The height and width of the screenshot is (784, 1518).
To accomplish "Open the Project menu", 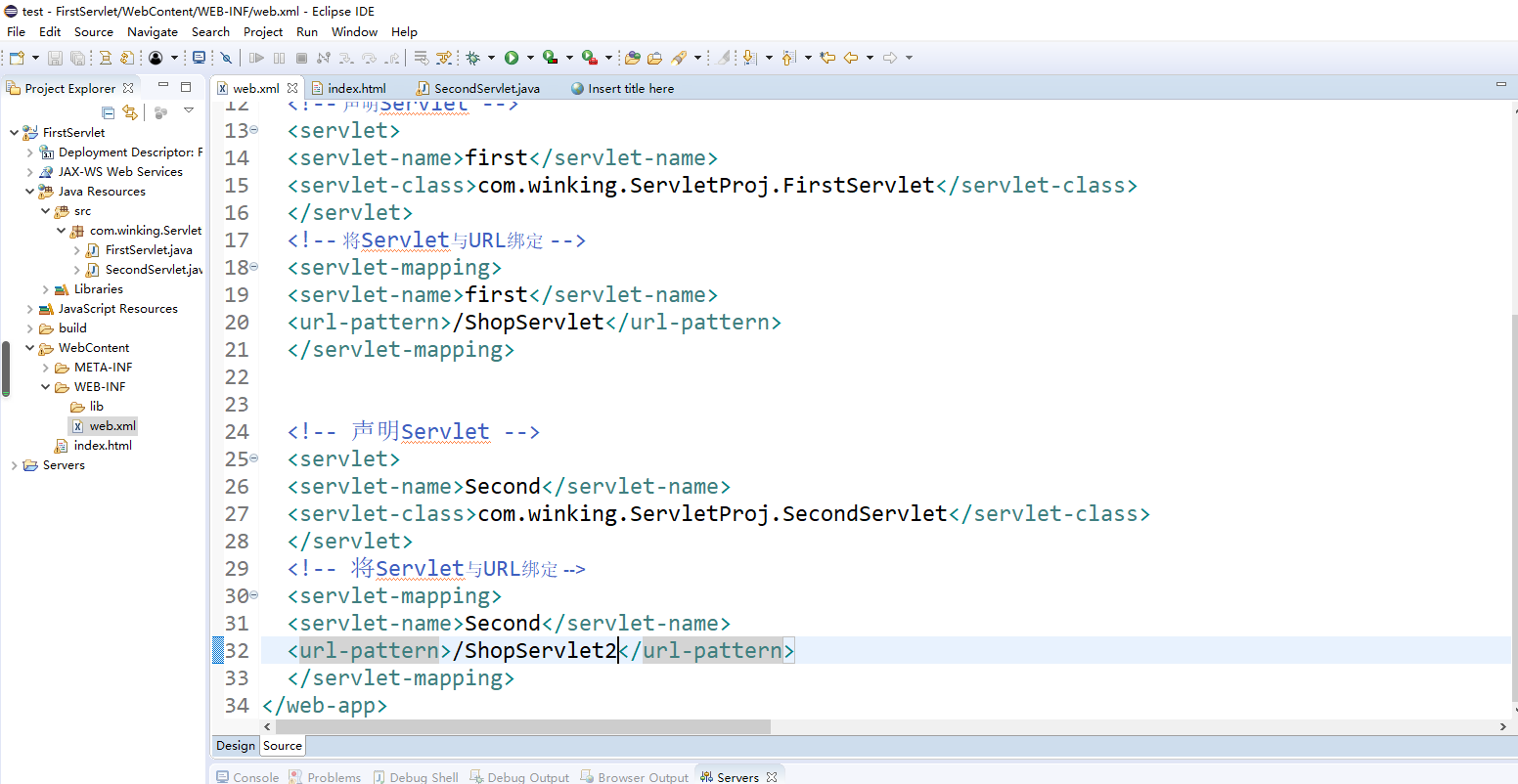I will [263, 31].
